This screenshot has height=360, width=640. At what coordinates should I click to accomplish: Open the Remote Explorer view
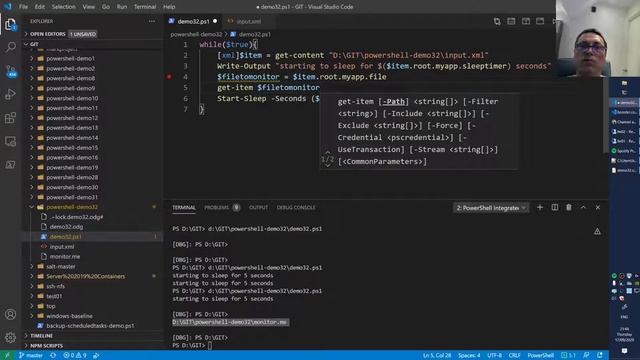pos(11,141)
